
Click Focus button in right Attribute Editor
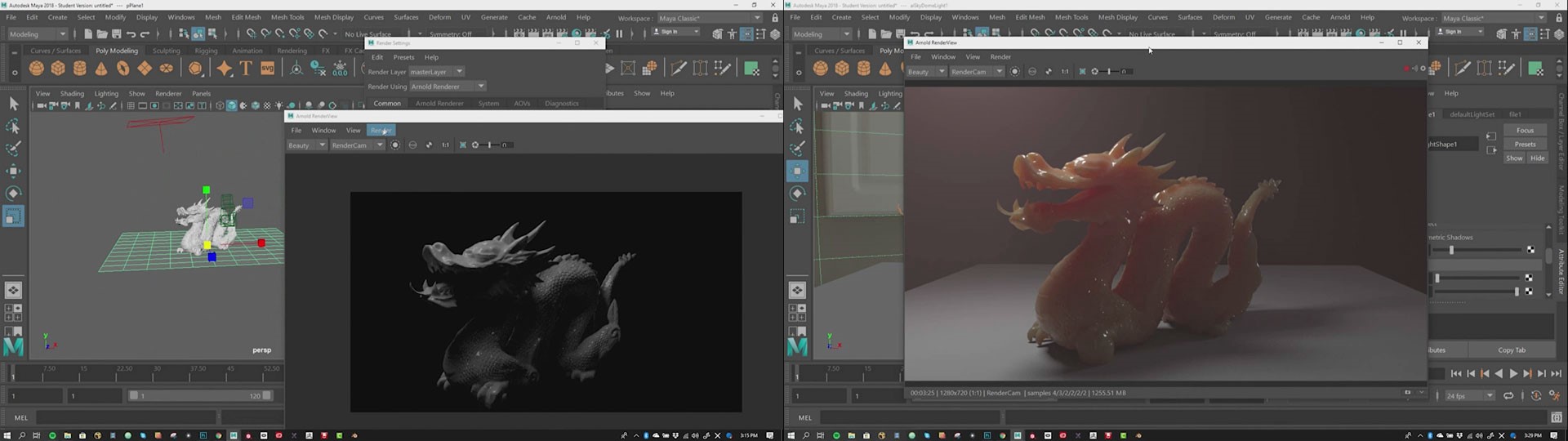pyautogui.click(x=1525, y=130)
